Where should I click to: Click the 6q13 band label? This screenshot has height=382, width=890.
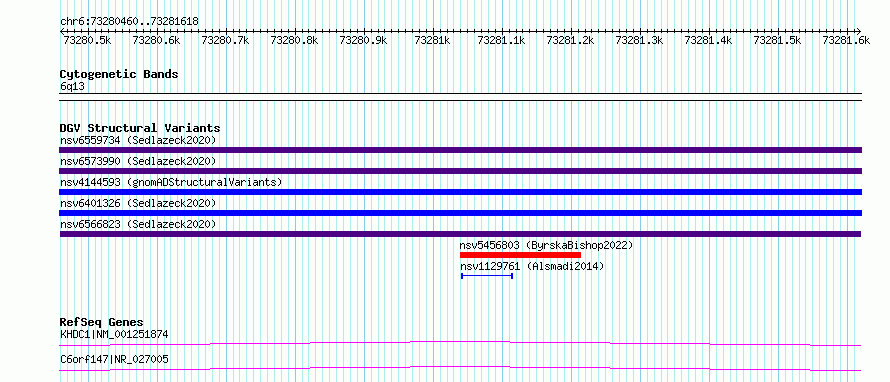click(x=72, y=87)
